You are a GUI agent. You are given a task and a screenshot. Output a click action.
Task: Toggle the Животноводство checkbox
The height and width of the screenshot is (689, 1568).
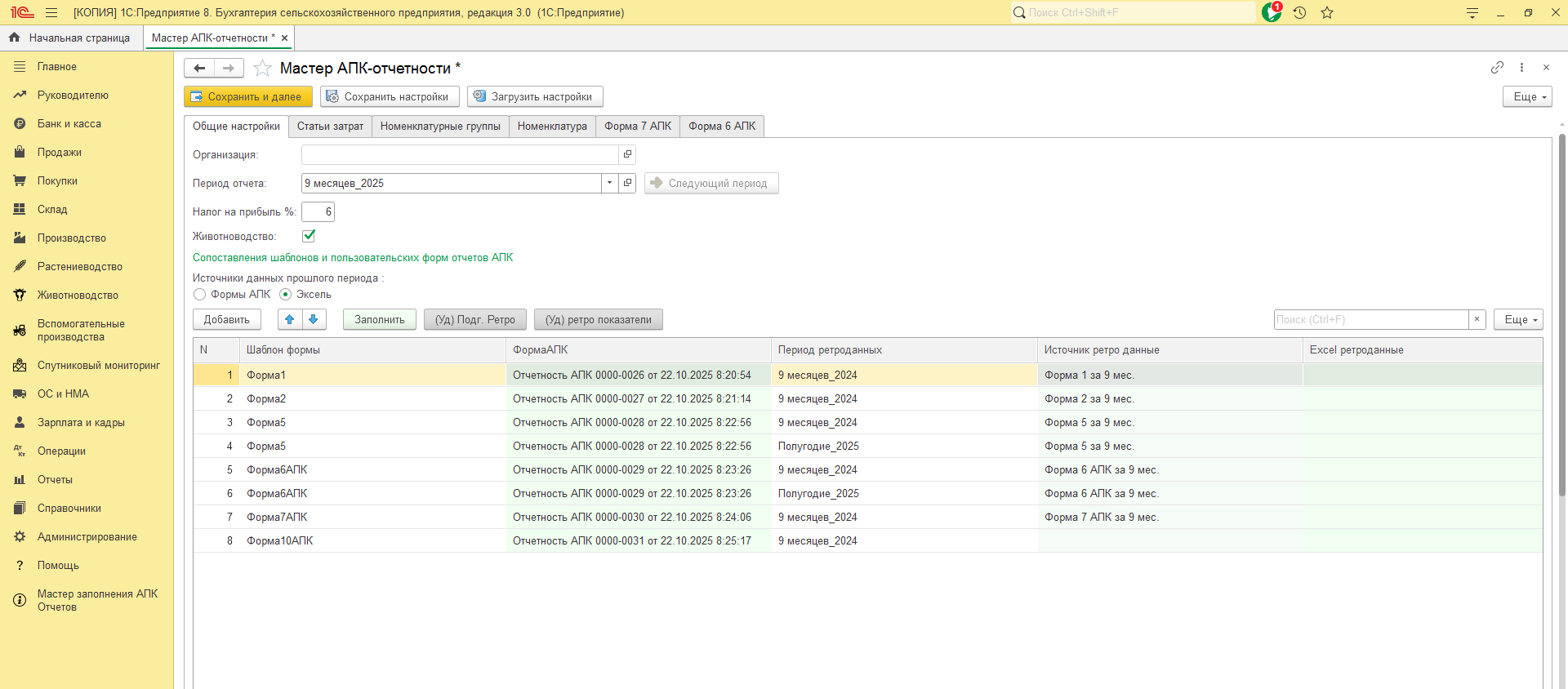point(309,236)
